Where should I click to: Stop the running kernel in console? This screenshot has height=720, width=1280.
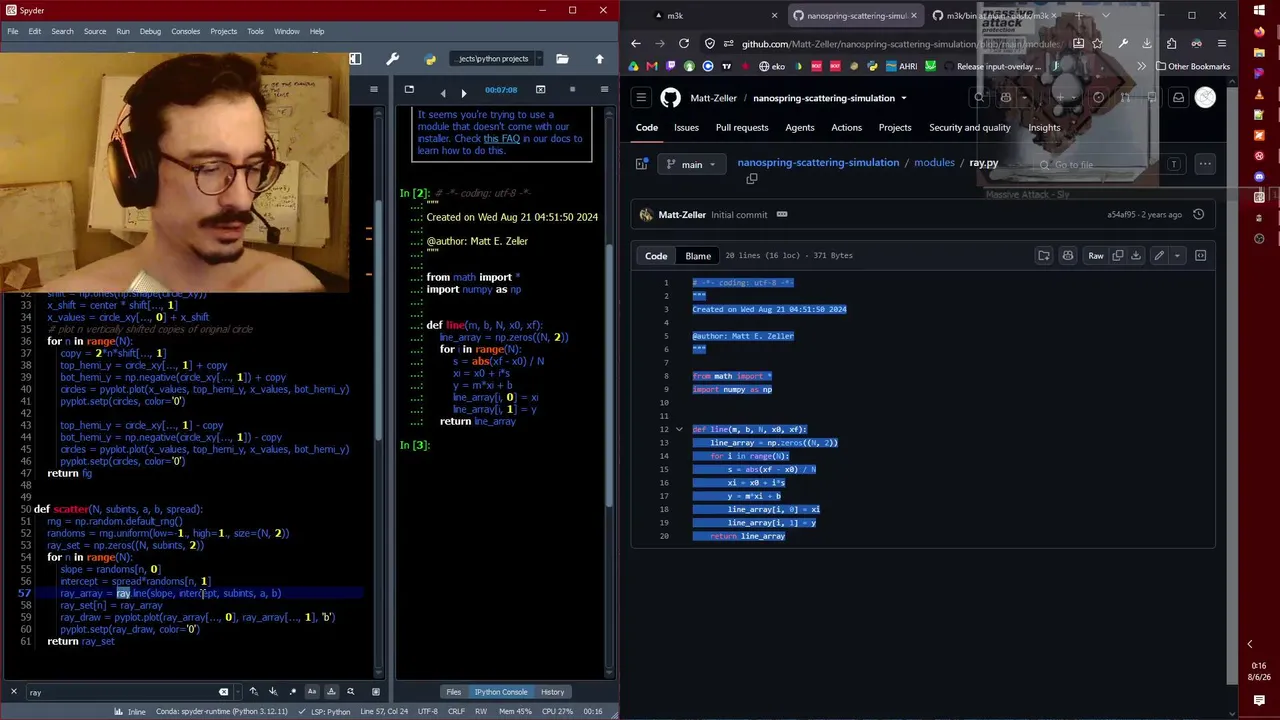pos(572,90)
